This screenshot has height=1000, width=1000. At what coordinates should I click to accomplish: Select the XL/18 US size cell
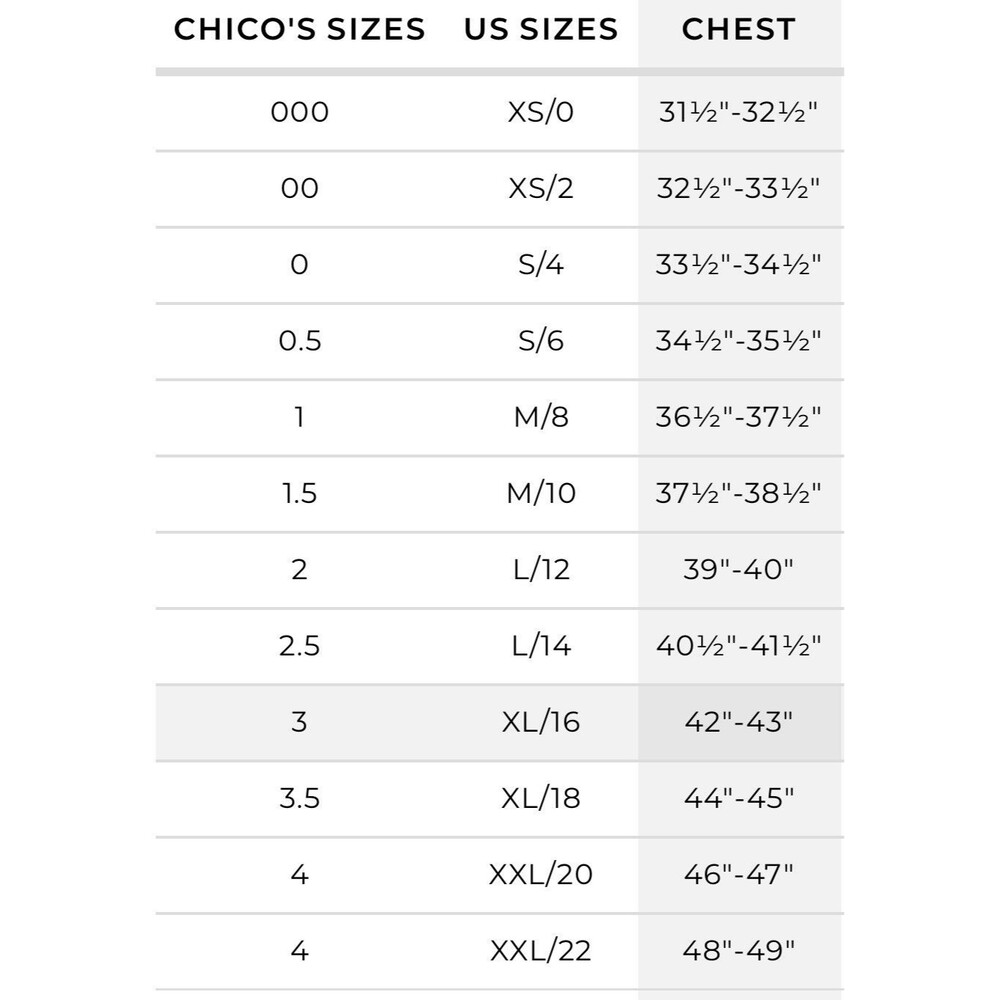click(x=541, y=798)
